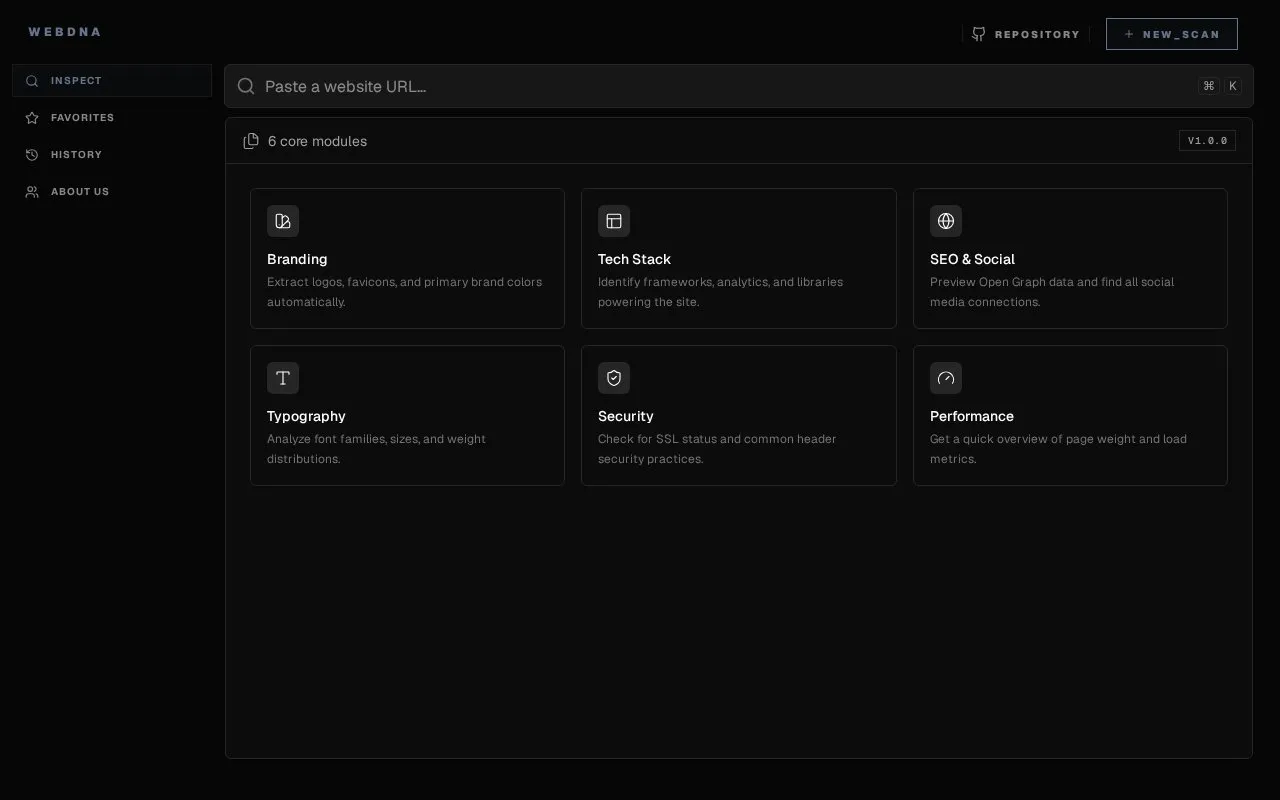Image resolution: width=1280 pixels, height=800 pixels.
Task: Click the About Us people icon
Action: point(32,192)
